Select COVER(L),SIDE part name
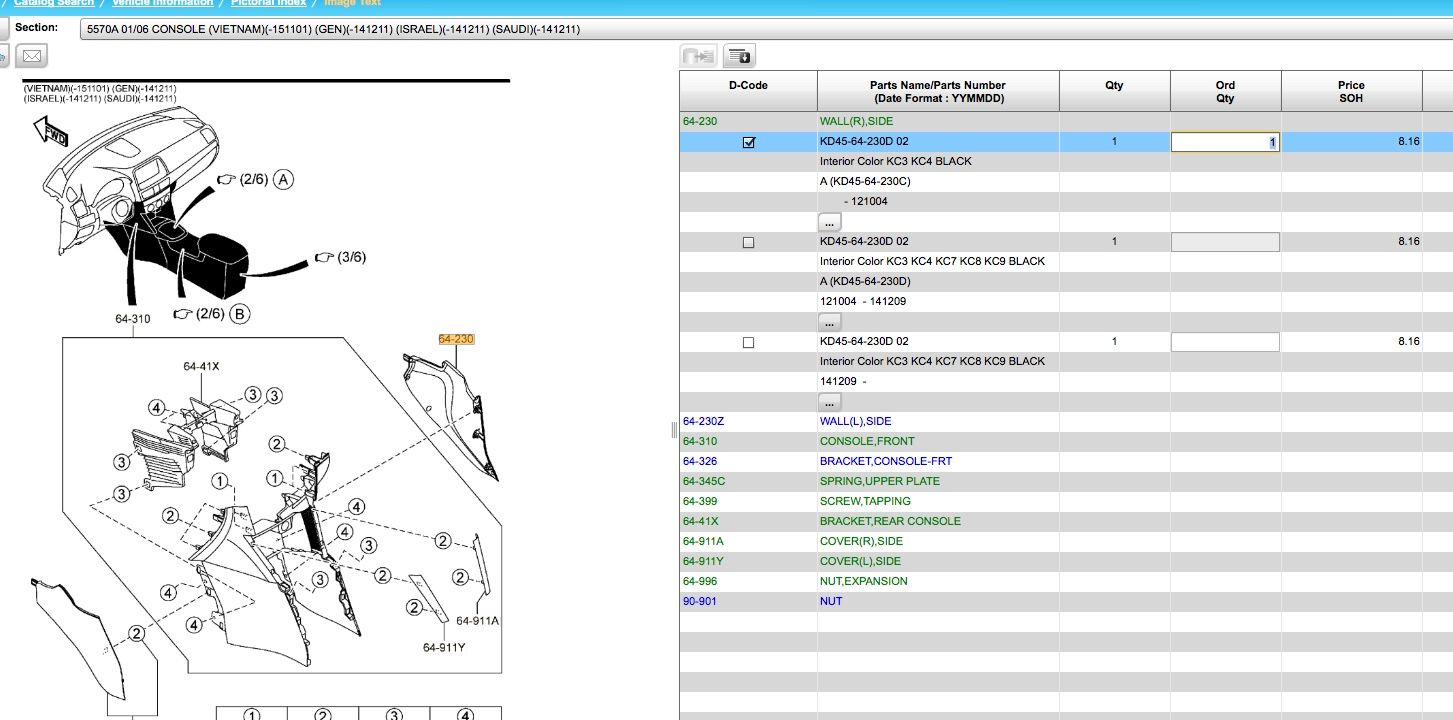 pyautogui.click(x=860, y=561)
